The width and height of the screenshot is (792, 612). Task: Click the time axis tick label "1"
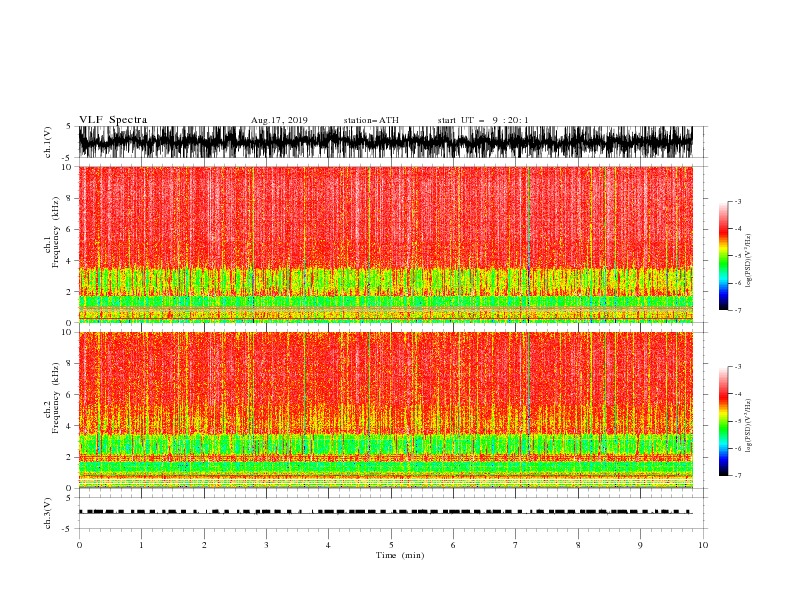pyautogui.click(x=141, y=545)
